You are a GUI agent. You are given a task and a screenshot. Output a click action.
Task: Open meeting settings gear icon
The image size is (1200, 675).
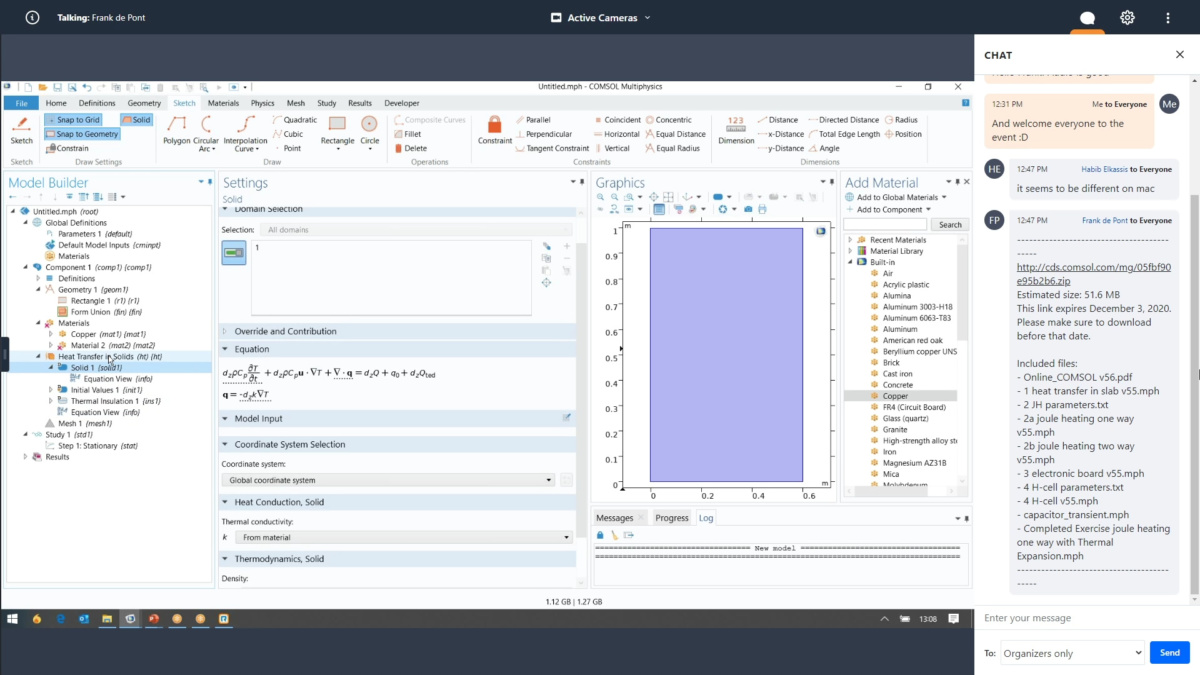(1127, 18)
